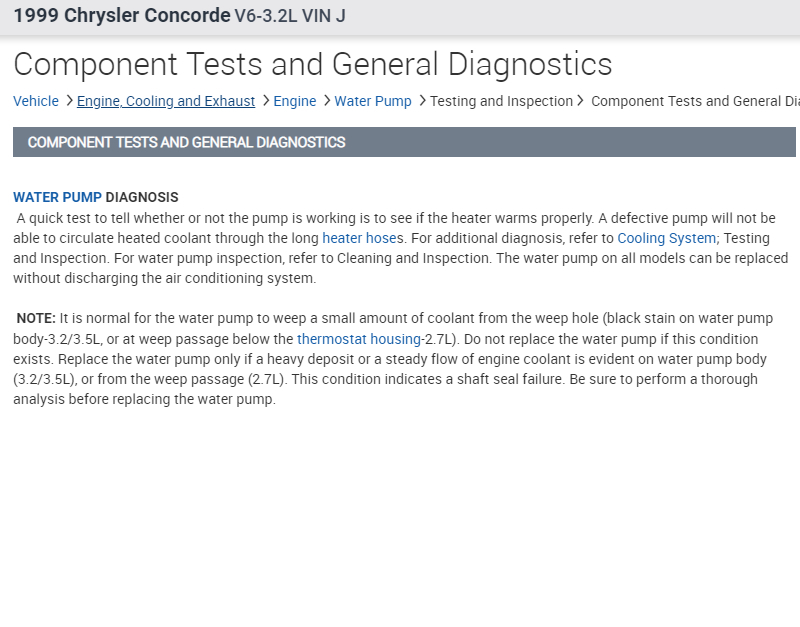Follow the thermostat housing link
Screen dimensions: 800x627
pos(359,339)
